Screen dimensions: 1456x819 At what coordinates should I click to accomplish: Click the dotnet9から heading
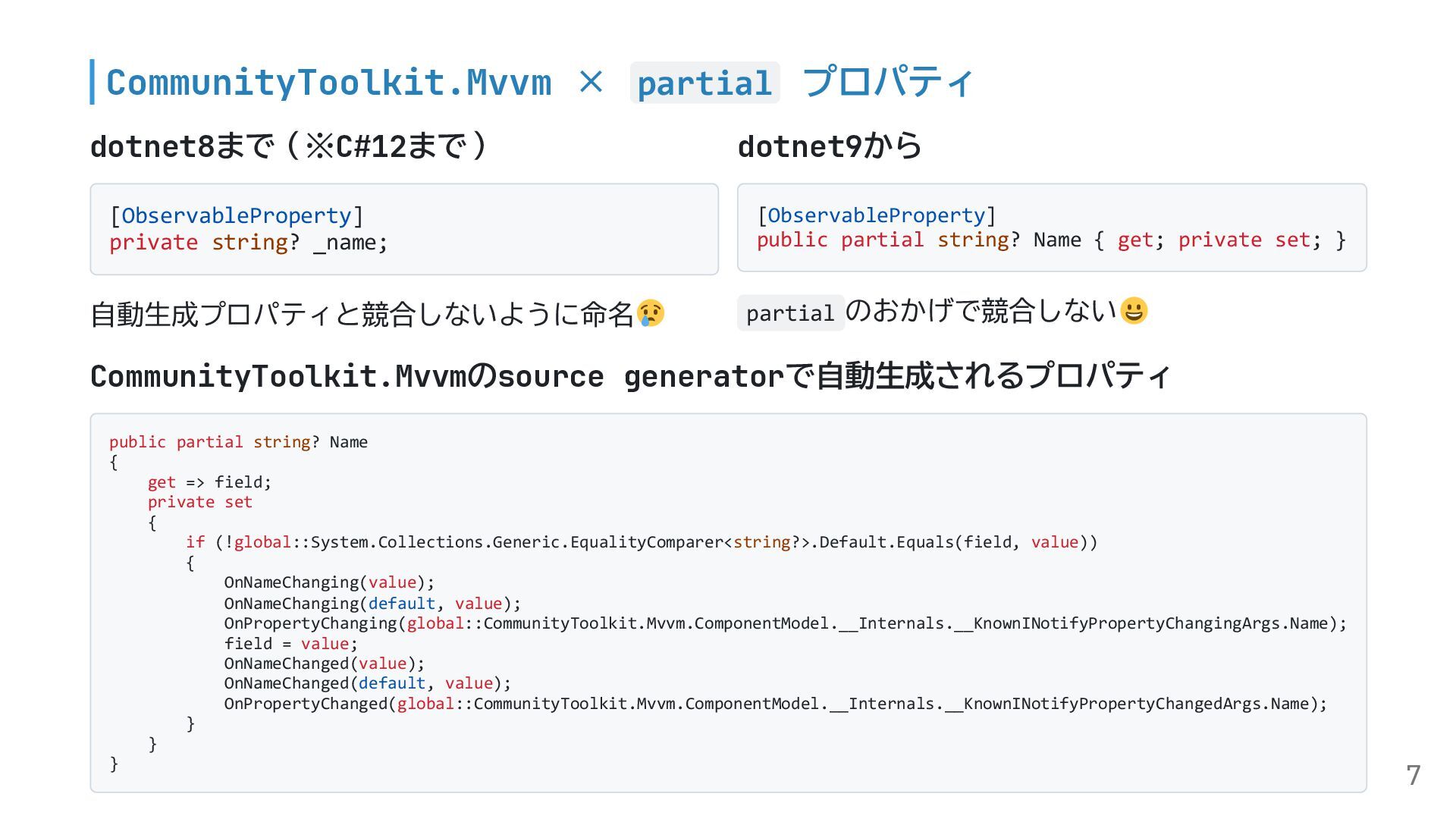coord(830,146)
